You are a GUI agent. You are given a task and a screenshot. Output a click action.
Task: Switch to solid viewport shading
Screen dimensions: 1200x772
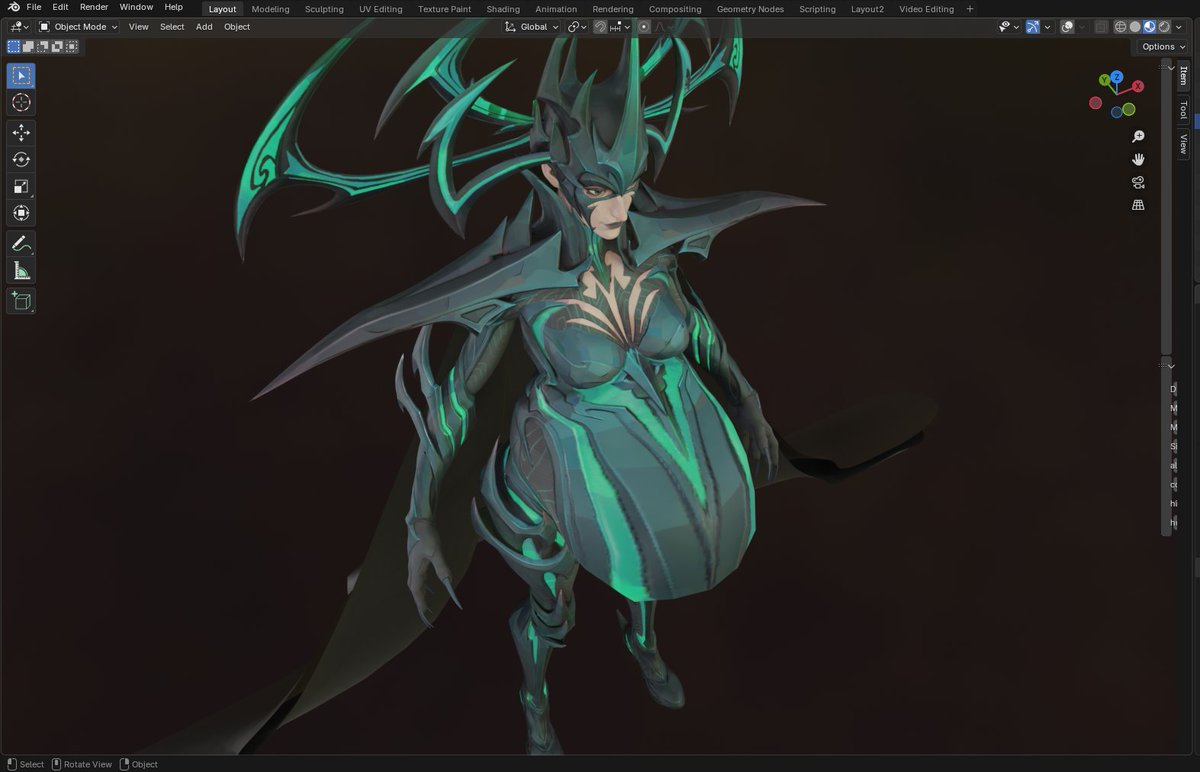pos(1134,27)
